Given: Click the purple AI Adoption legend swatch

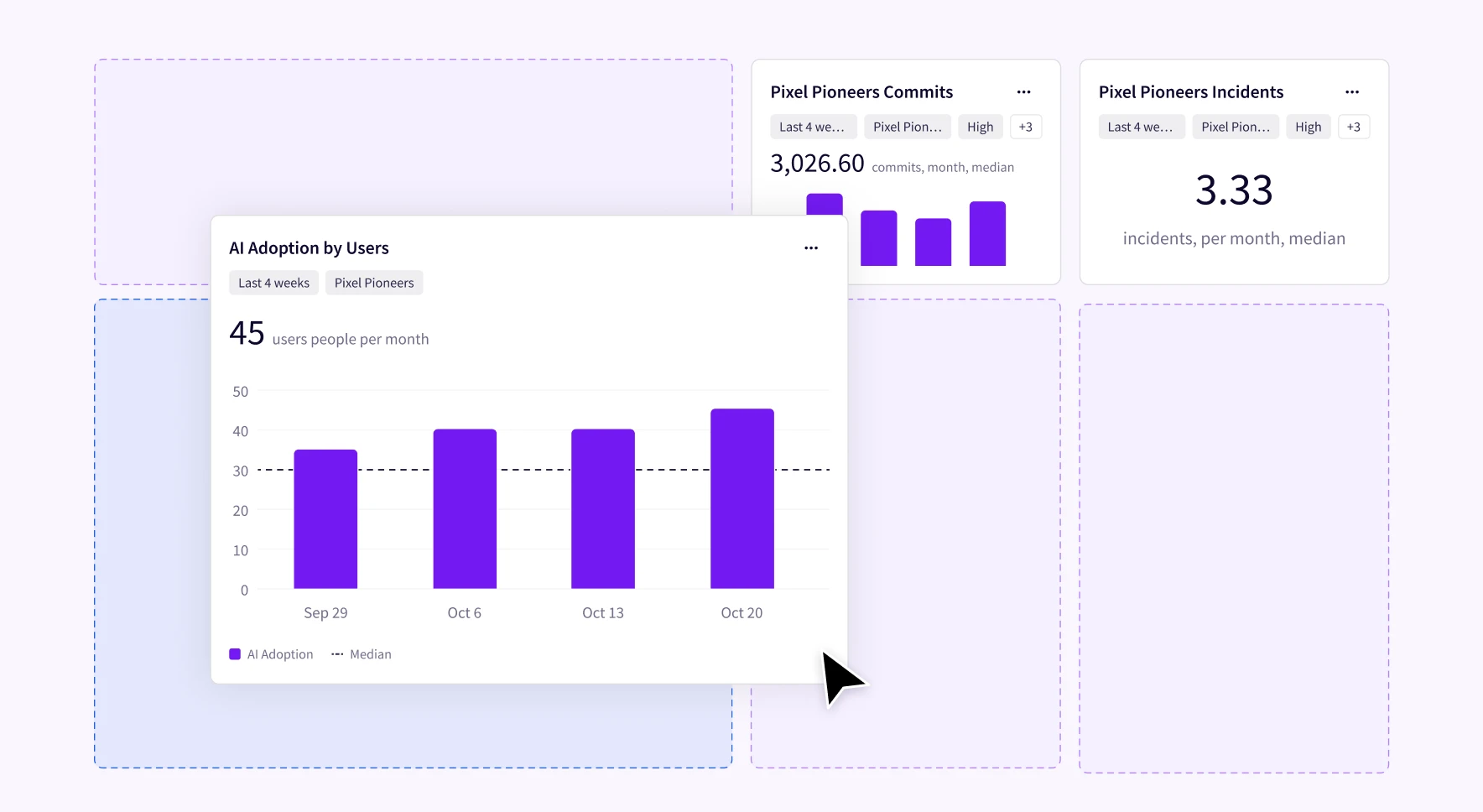Looking at the screenshot, I should [x=236, y=653].
